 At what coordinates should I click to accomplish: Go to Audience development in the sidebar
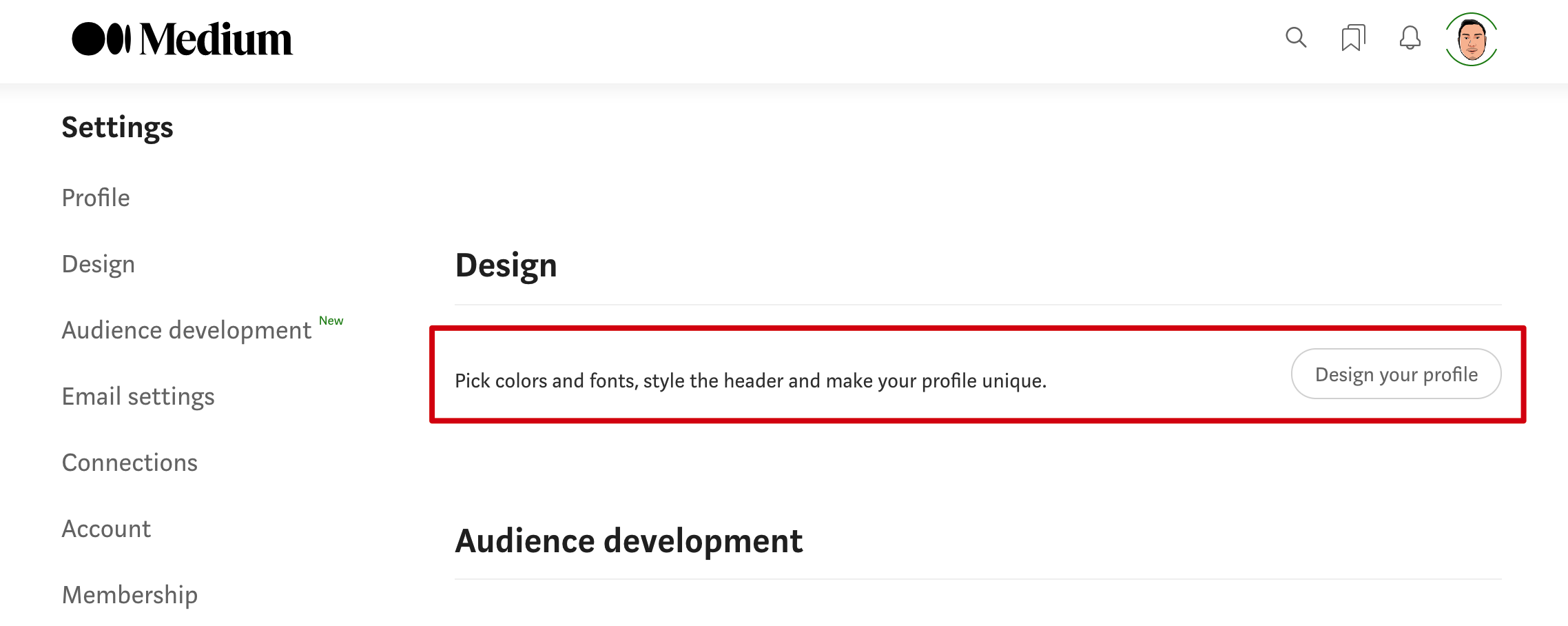(x=187, y=330)
